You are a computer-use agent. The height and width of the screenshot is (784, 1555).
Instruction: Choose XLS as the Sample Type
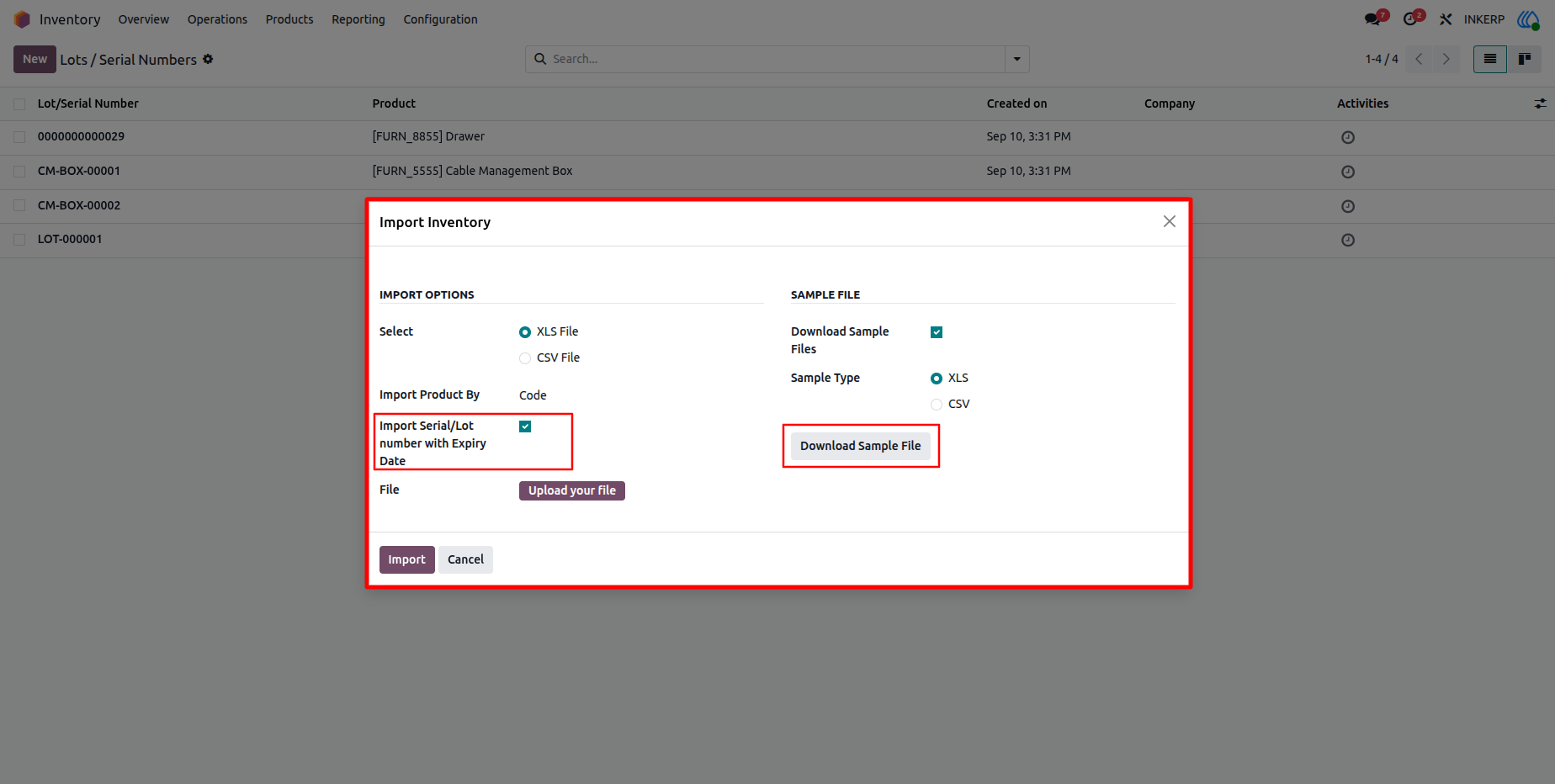click(937, 379)
